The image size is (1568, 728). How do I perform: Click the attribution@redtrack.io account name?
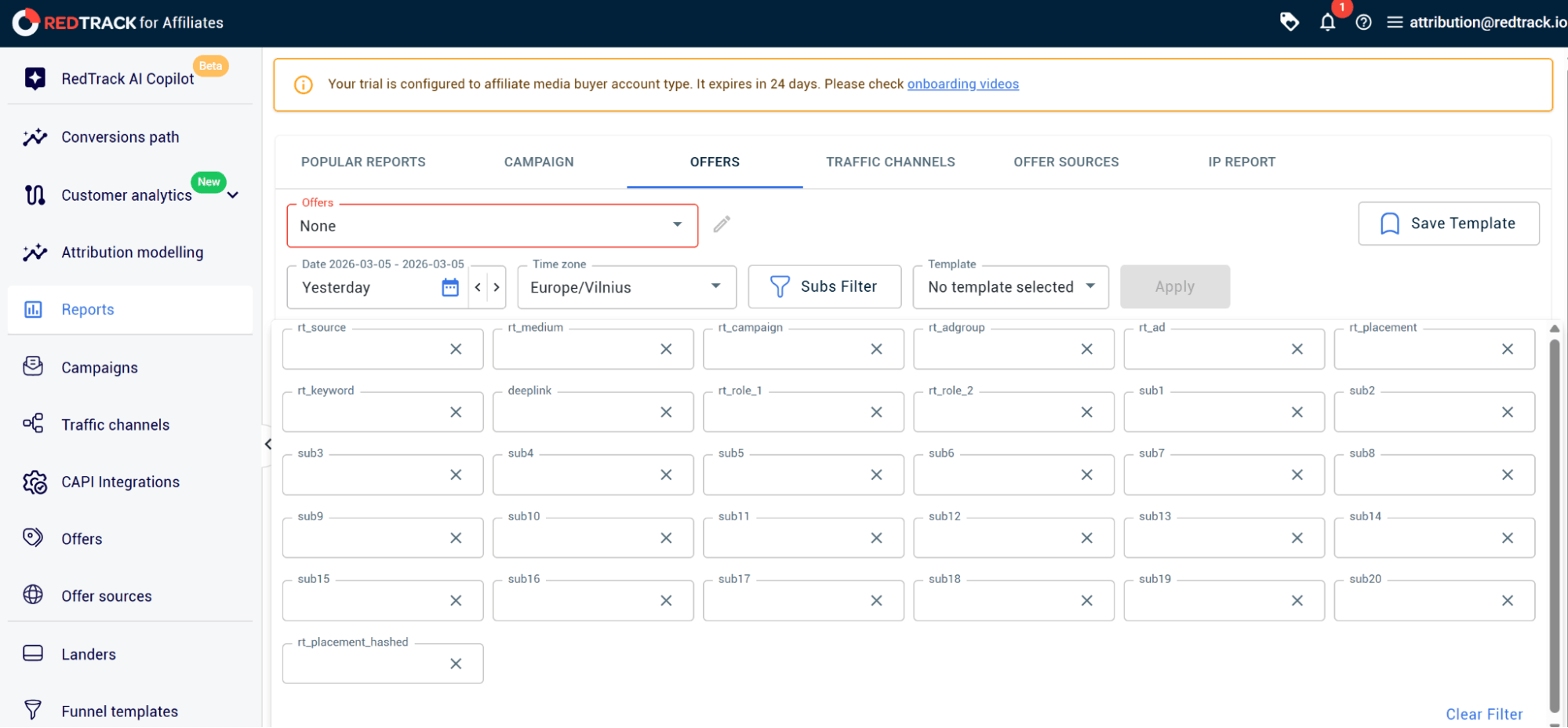pyautogui.click(x=1488, y=22)
